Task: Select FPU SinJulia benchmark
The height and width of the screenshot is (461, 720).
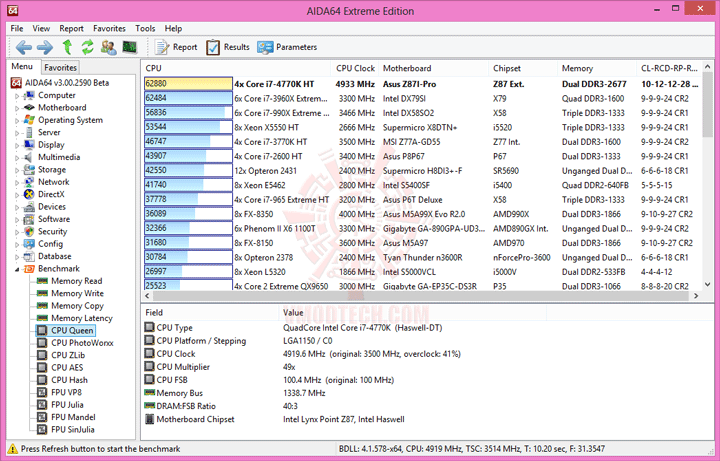Action: (73, 430)
